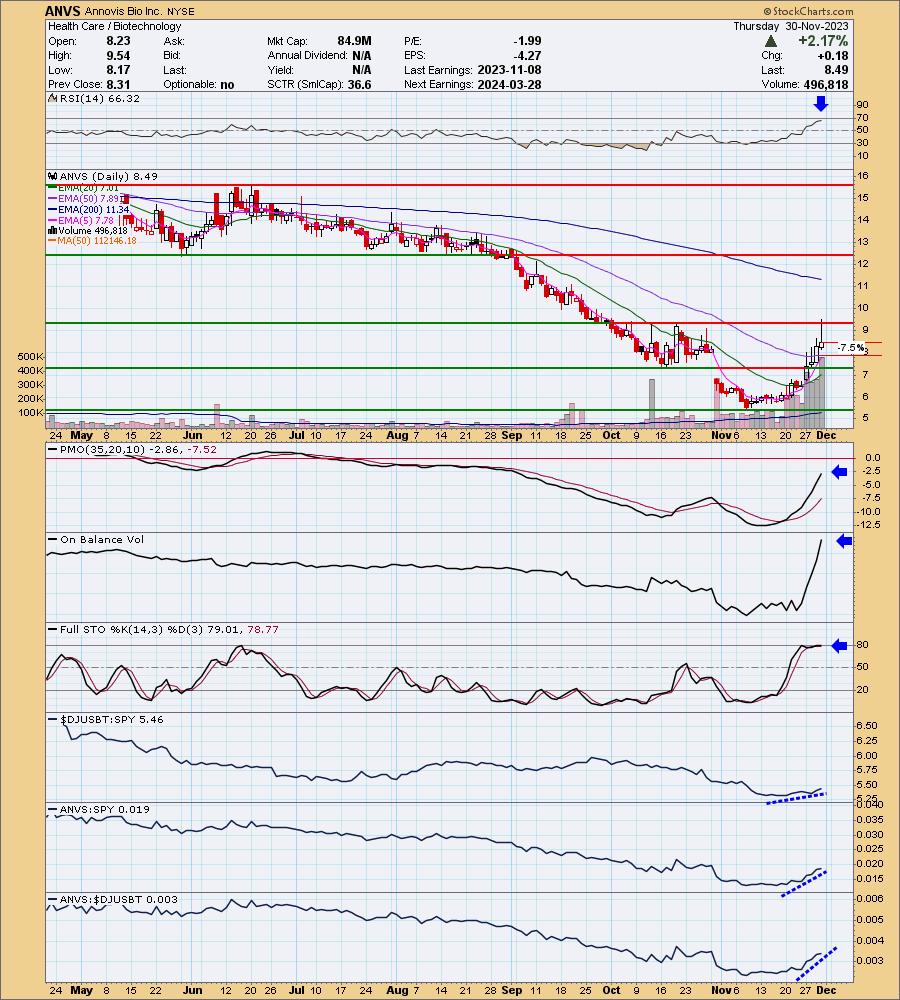Click the 'ANVS:$DJUSBT 0.003' panel label
The height and width of the screenshot is (1000, 900).
(x=119, y=899)
